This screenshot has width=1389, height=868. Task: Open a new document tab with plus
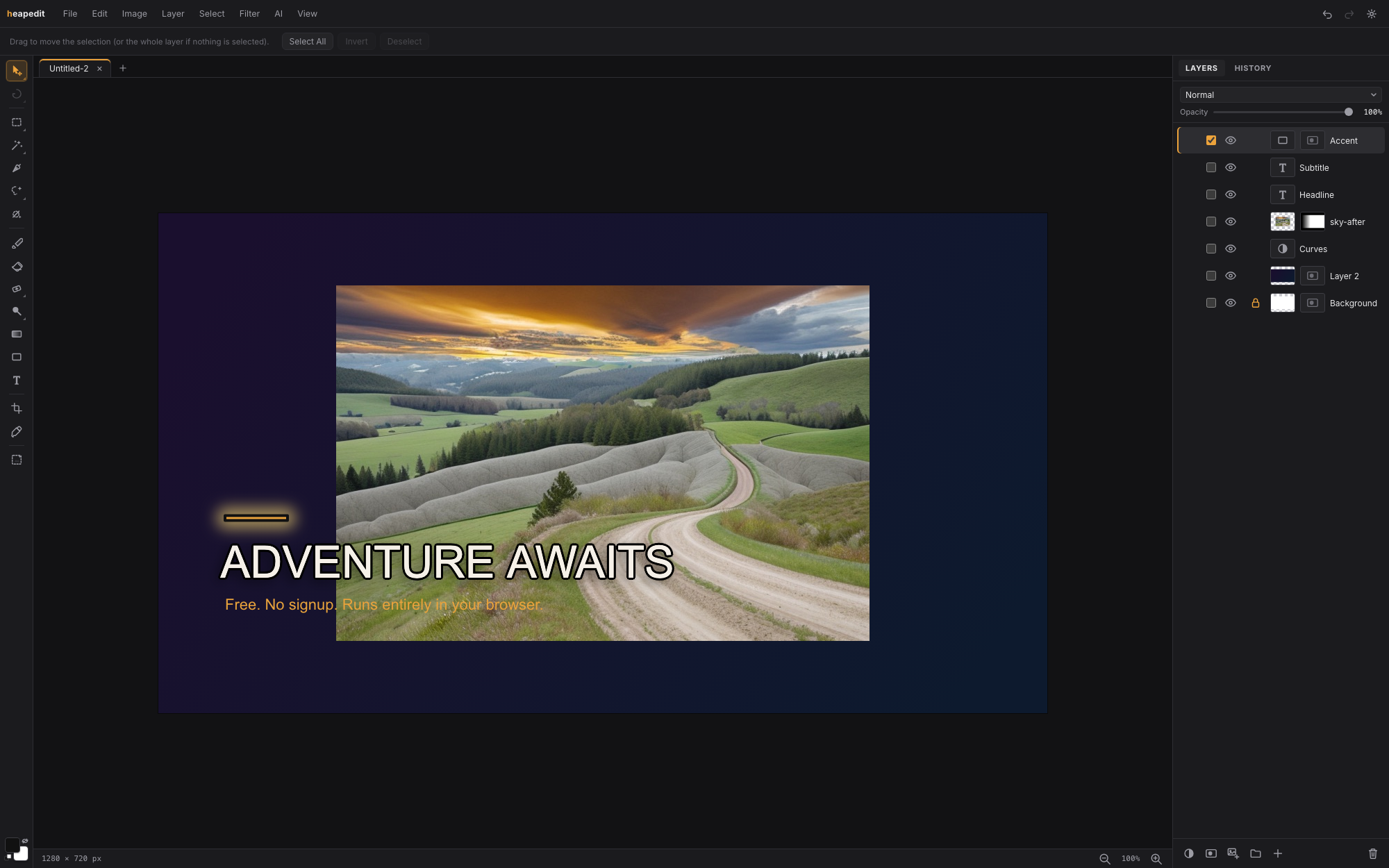[123, 68]
